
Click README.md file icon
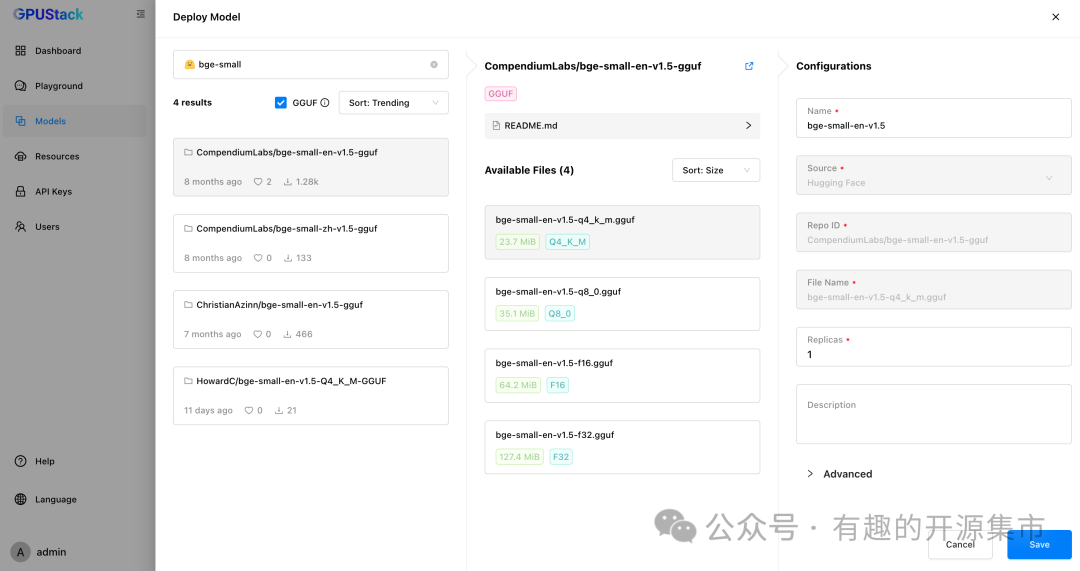click(x=496, y=125)
